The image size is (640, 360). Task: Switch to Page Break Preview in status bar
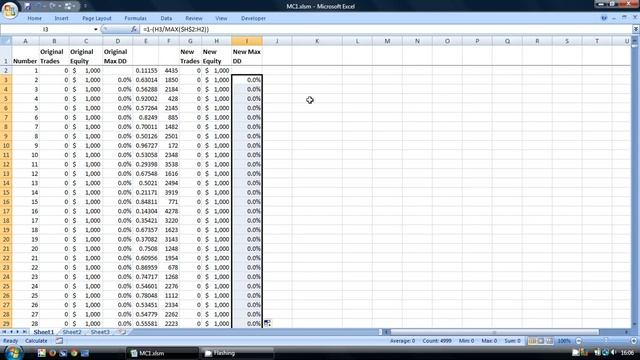(x=549, y=341)
